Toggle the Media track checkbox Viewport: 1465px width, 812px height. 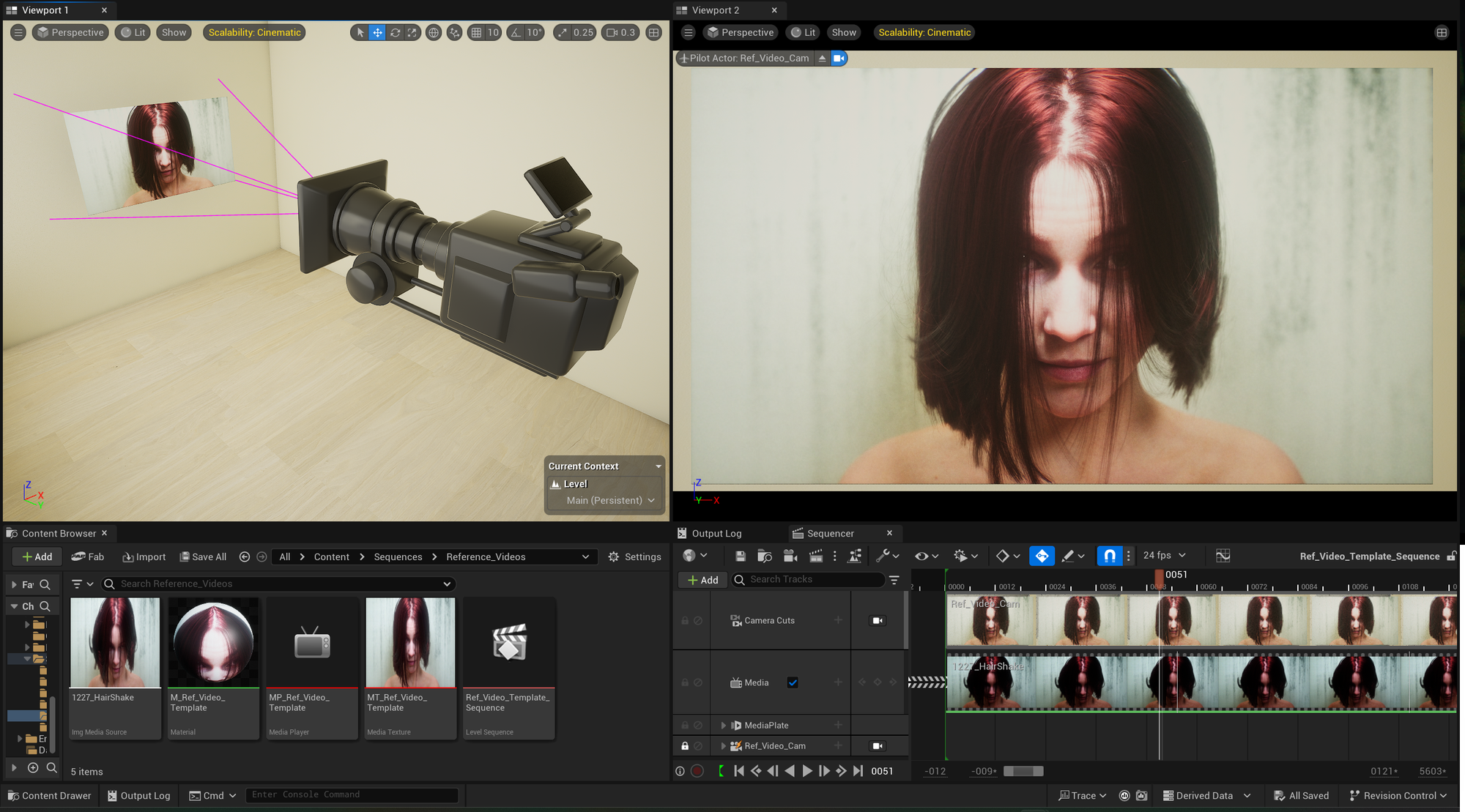793,682
